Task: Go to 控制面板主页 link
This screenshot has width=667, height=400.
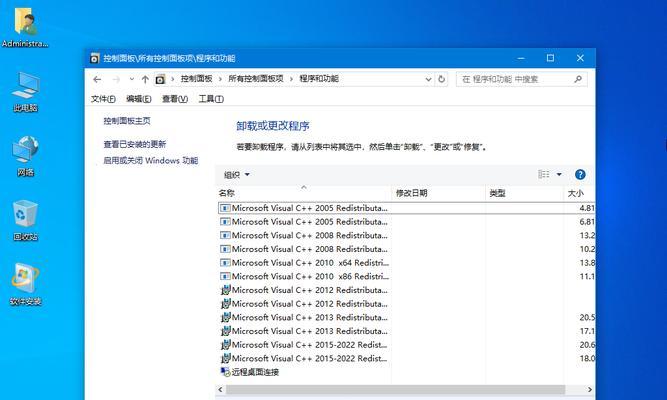Action: (x=127, y=121)
